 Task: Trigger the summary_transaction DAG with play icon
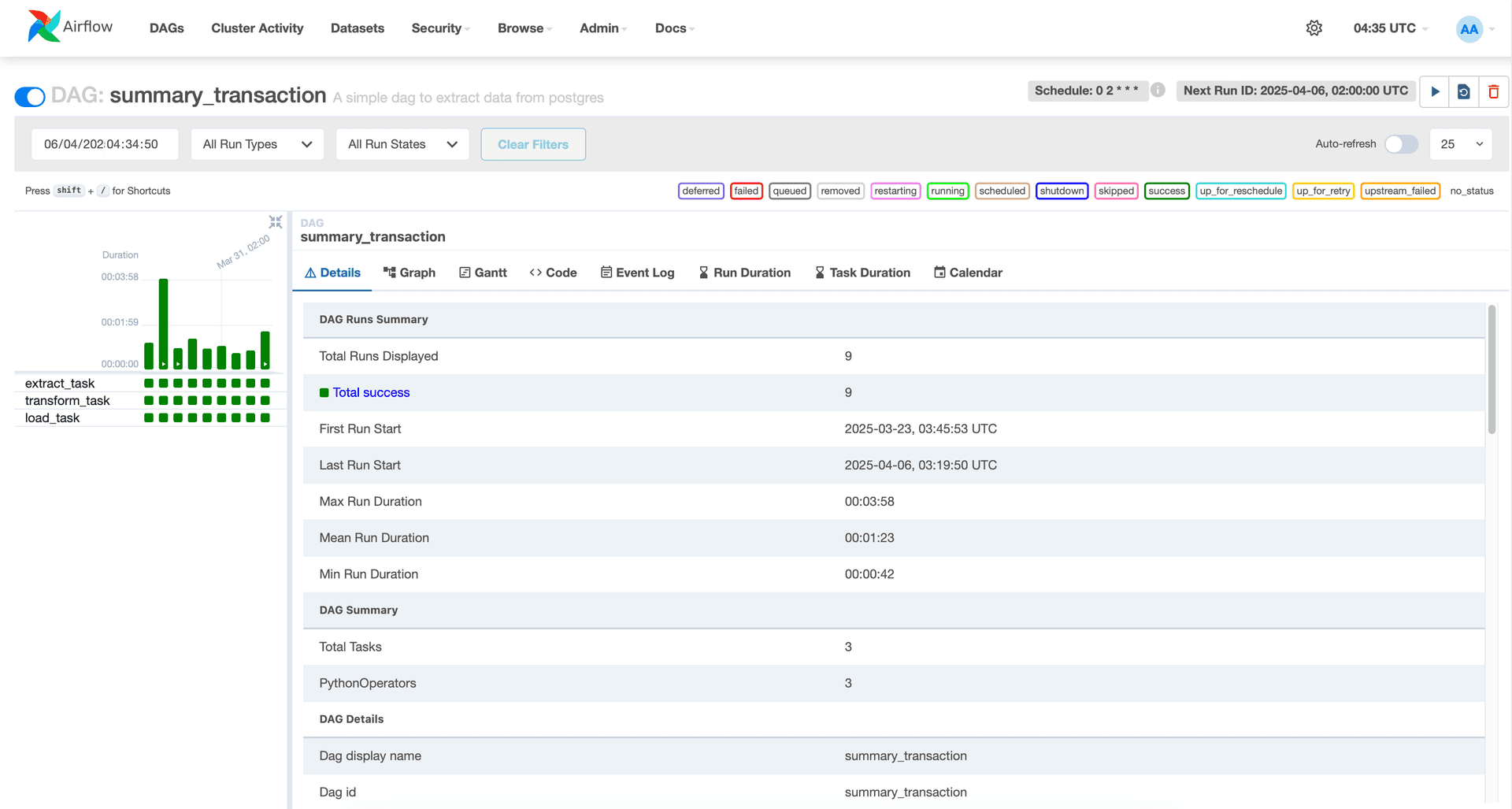coord(1434,91)
